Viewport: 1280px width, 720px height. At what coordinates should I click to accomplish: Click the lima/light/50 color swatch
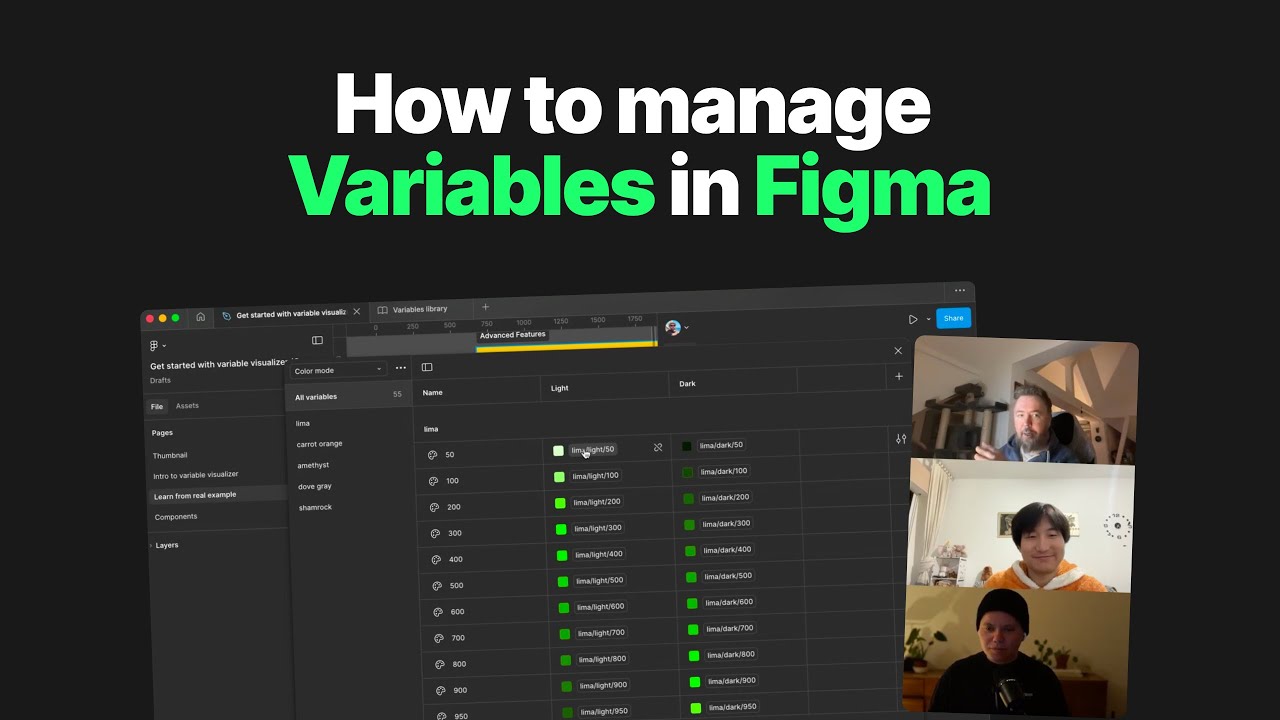click(558, 451)
